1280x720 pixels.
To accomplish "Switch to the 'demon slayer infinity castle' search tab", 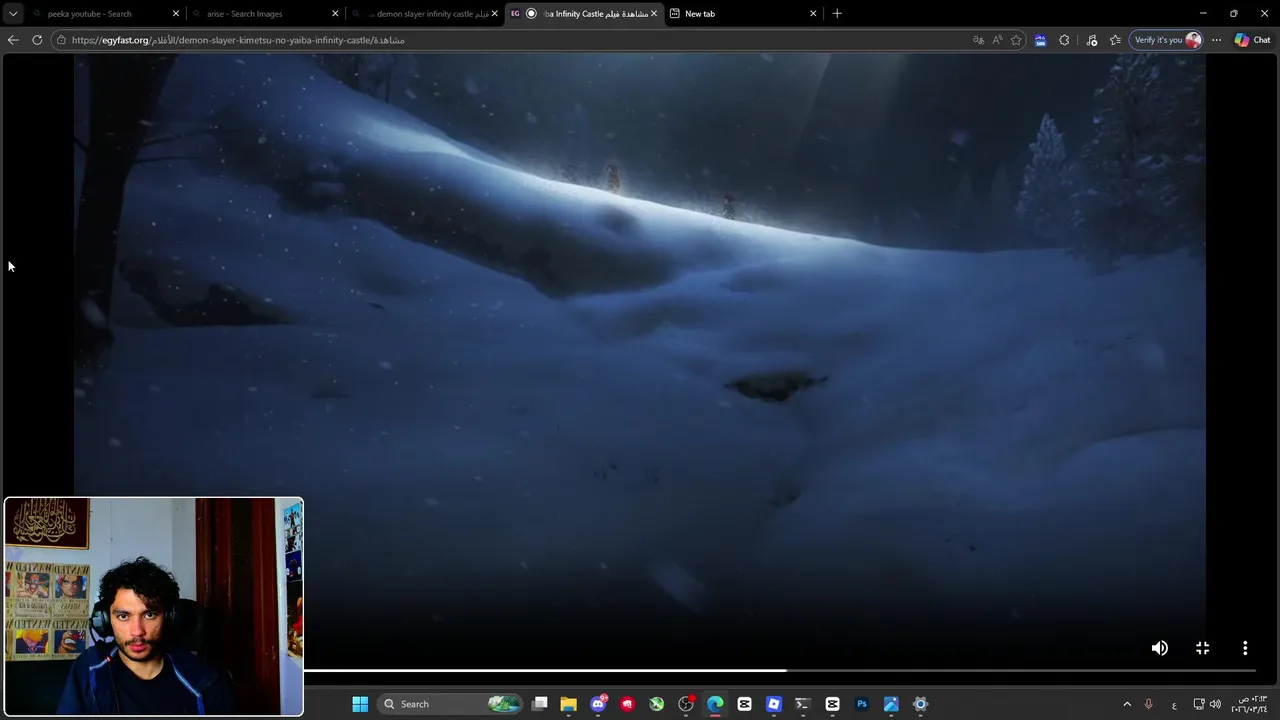I will pos(423,14).
